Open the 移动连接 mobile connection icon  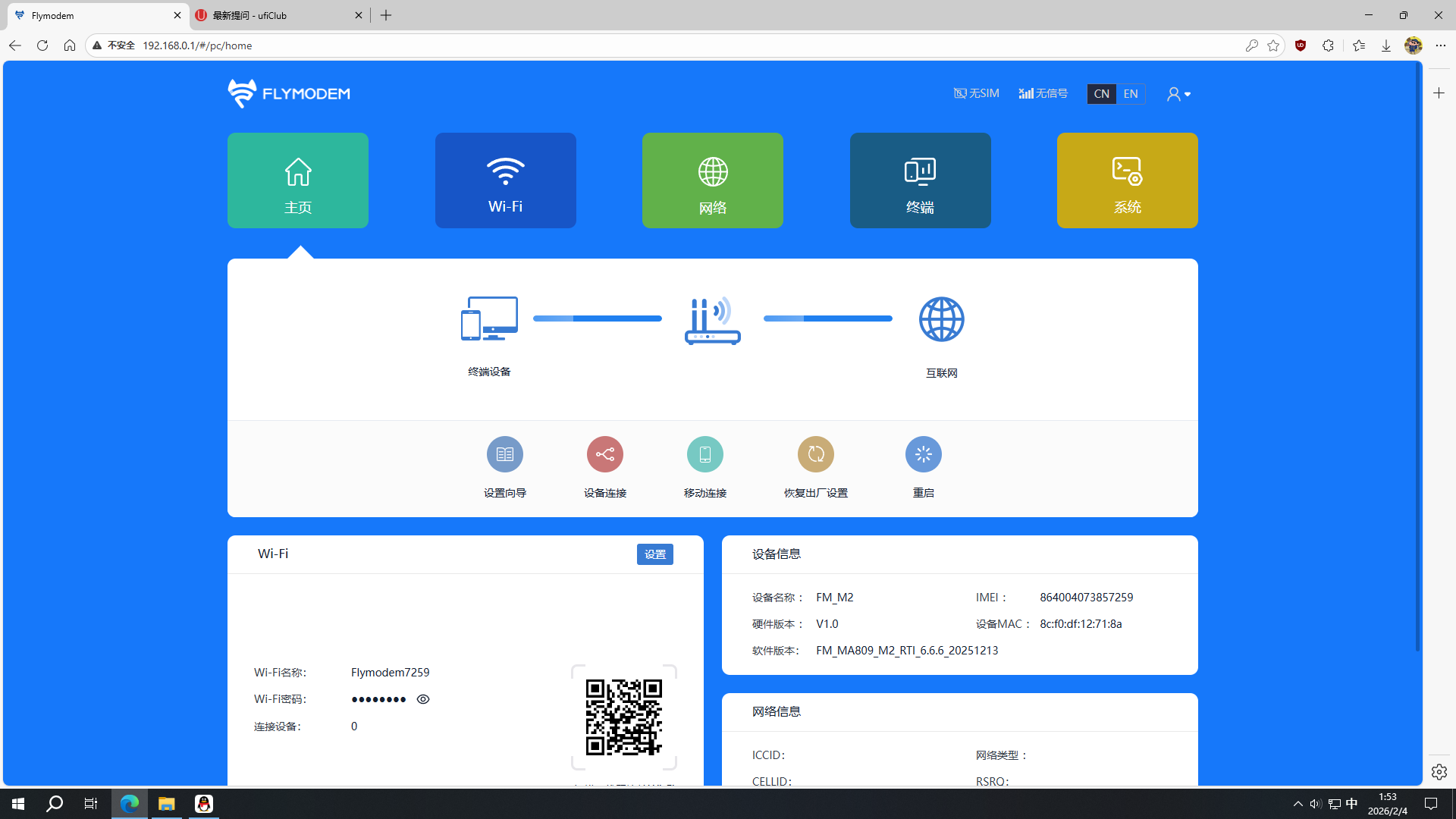[704, 454]
